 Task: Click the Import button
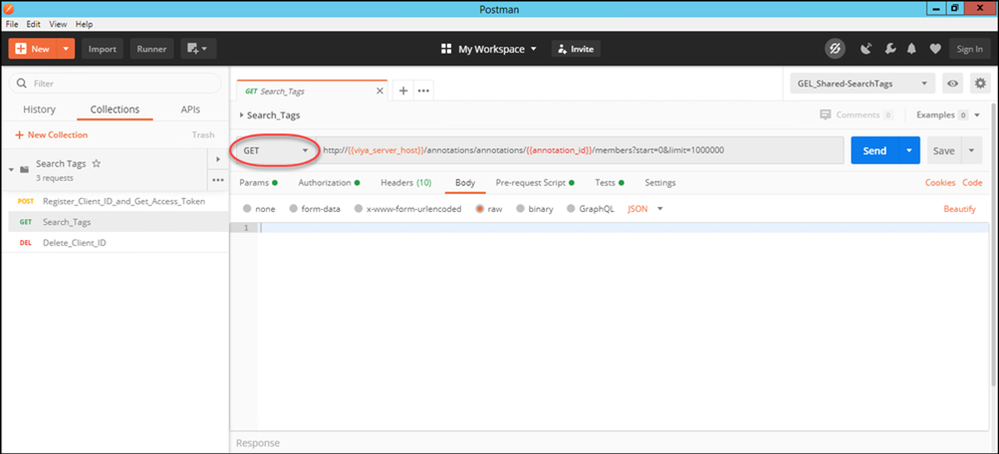click(103, 49)
